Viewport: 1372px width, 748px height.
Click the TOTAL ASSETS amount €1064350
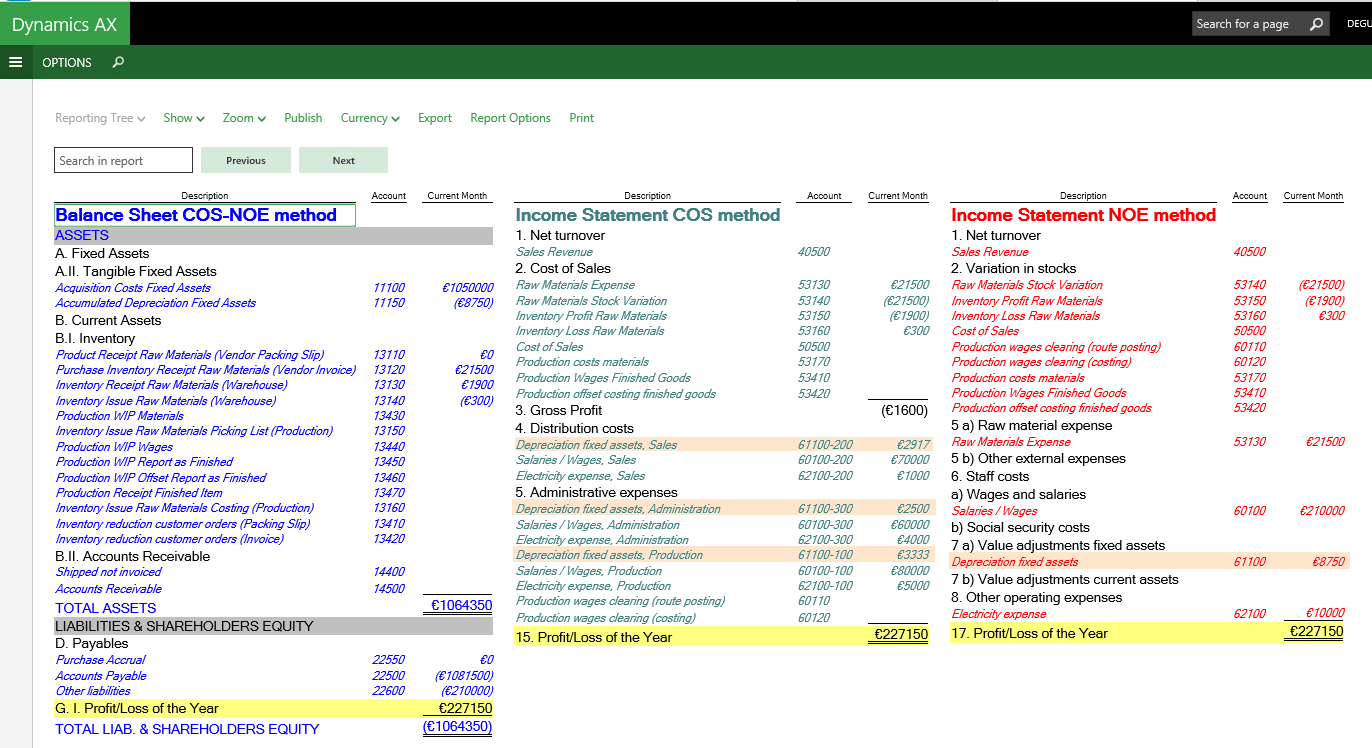pyautogui.click(x=460, y=606)
